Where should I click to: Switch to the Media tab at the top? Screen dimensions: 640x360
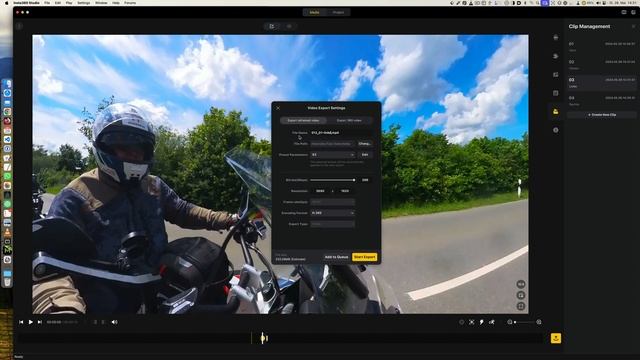(x=314, y=12)
